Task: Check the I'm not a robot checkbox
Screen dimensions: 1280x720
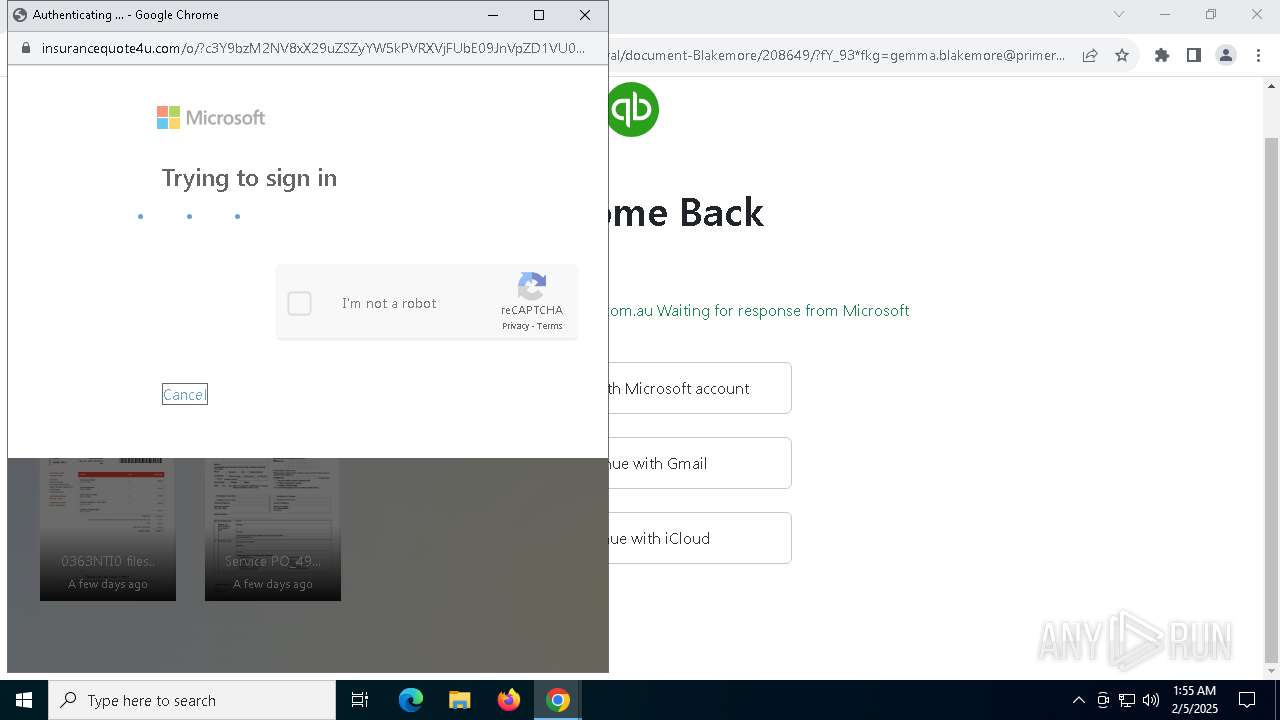Action: (299, 303)
